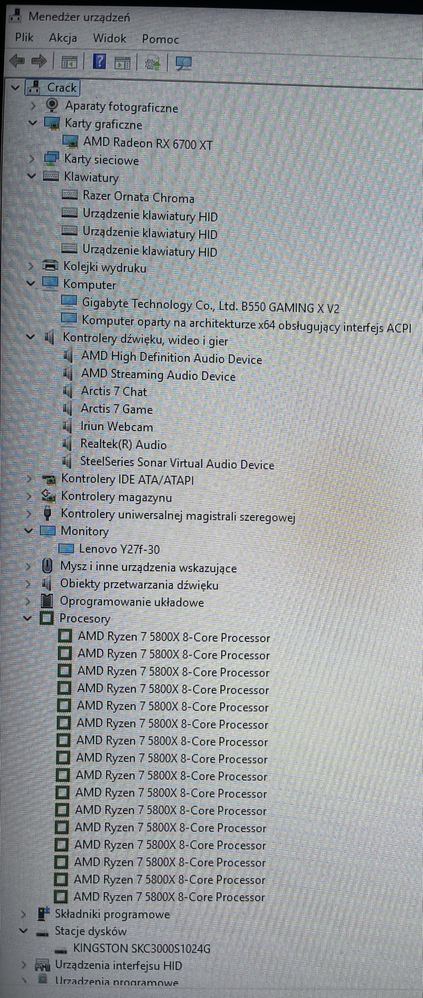Select the Mysz mouse category icon
Image resolution: width=423 pixels, height=998 pixels.
(47, 566)
